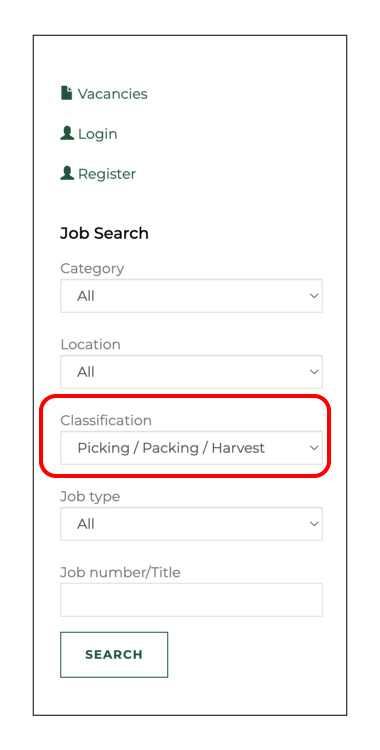Click the person icon beside Login
This screenshot has width=380, height=750.
click(x=67, y=133)
